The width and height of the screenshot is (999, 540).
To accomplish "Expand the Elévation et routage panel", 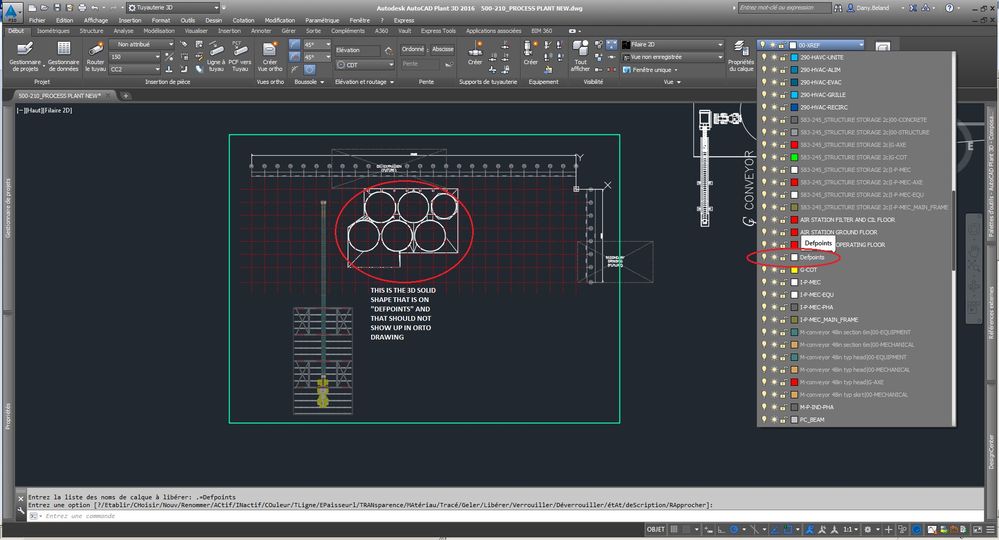I will [364, 82].
